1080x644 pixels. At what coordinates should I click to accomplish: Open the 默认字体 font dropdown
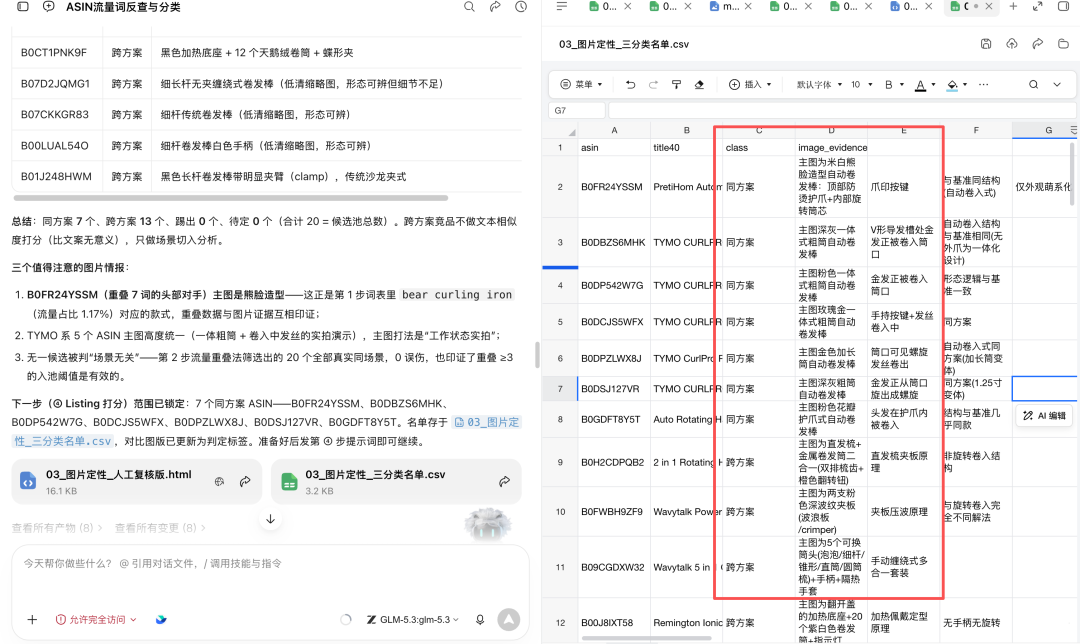[819, 84]
